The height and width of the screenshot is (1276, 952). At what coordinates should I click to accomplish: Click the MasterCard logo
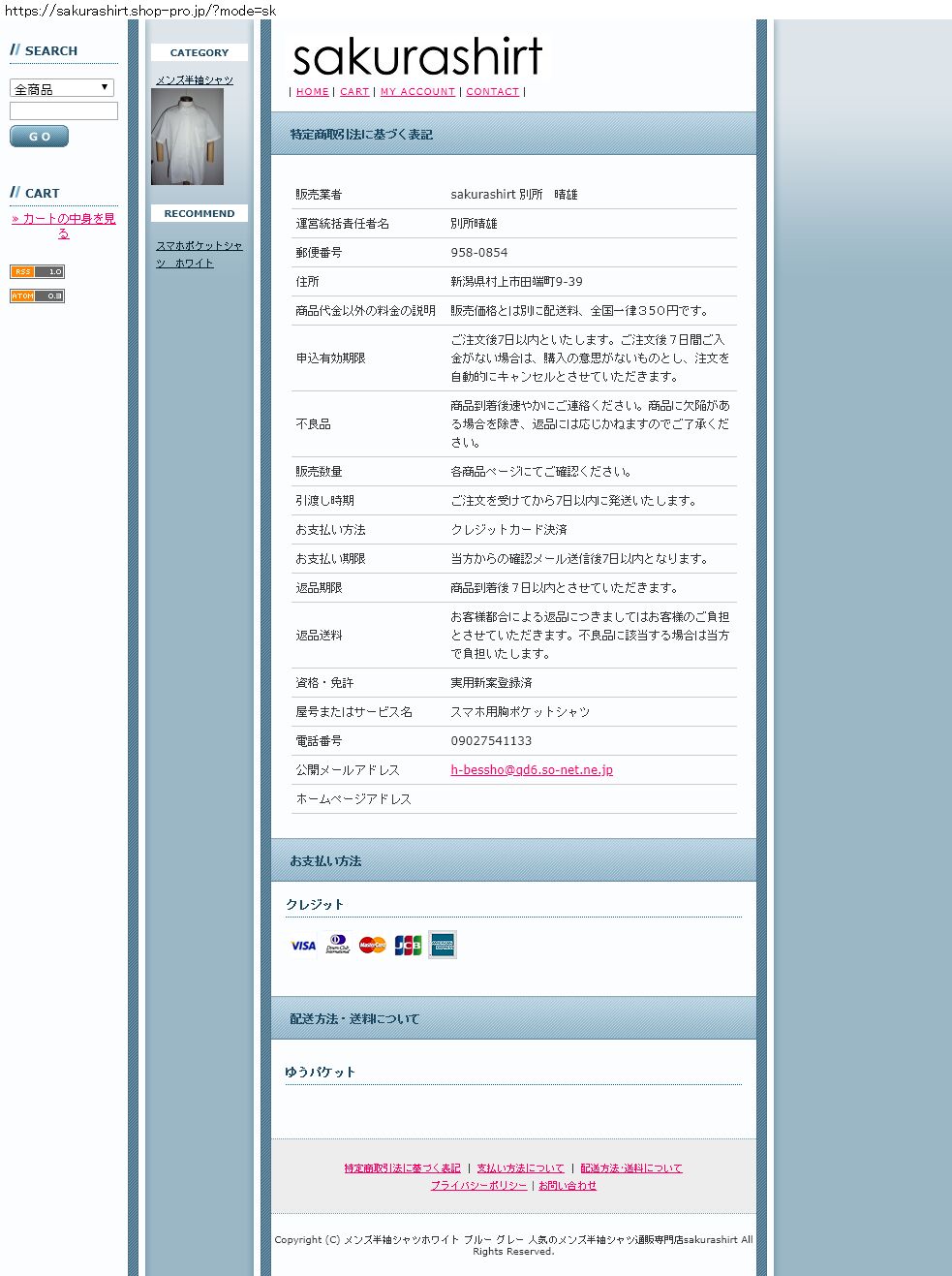[372, 946]
